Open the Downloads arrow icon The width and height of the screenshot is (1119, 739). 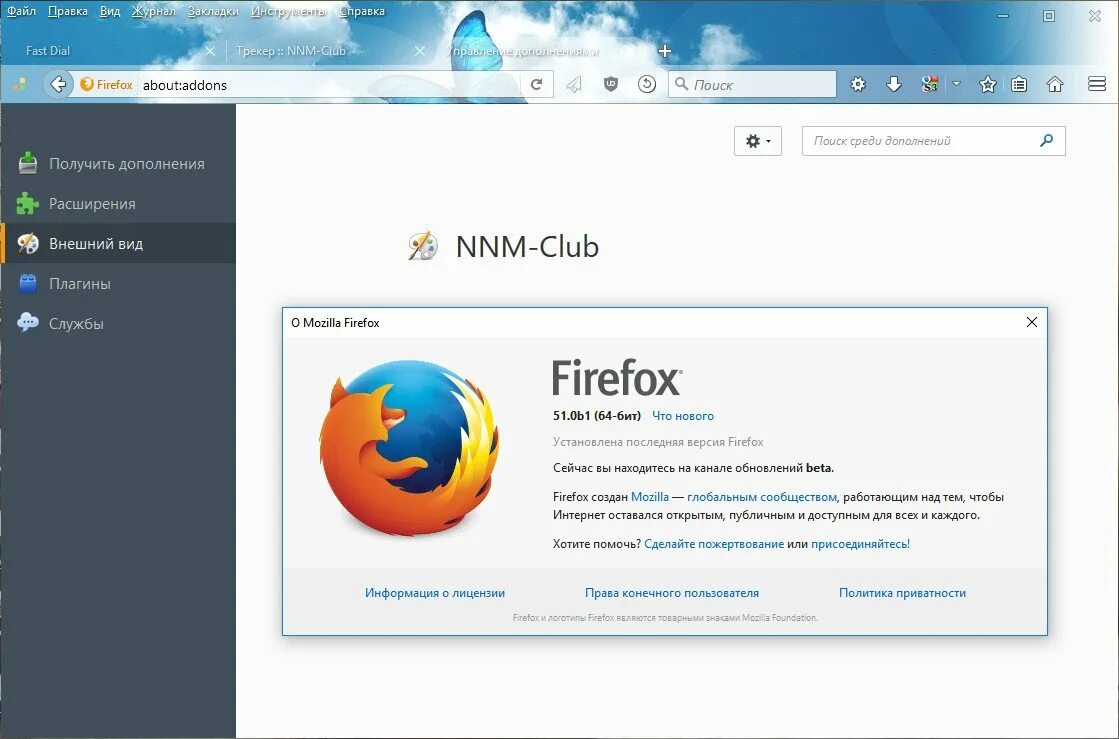[893, 84]
